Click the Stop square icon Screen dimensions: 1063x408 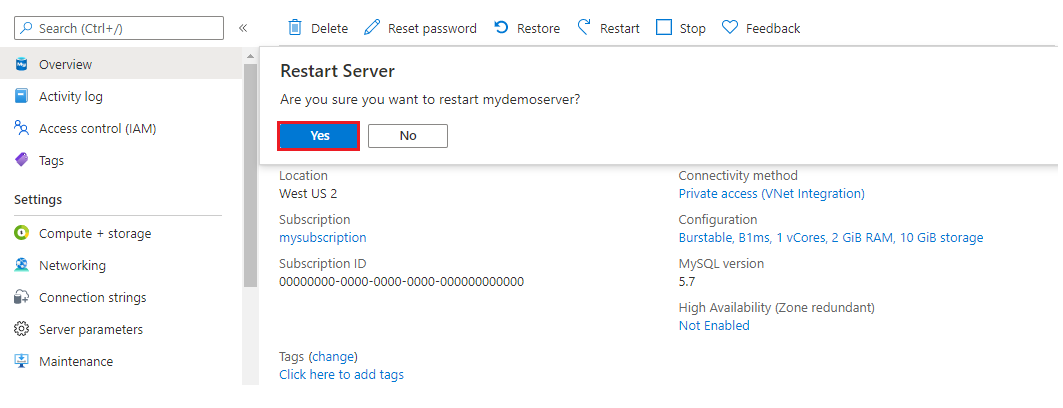(x=664, y=28)
